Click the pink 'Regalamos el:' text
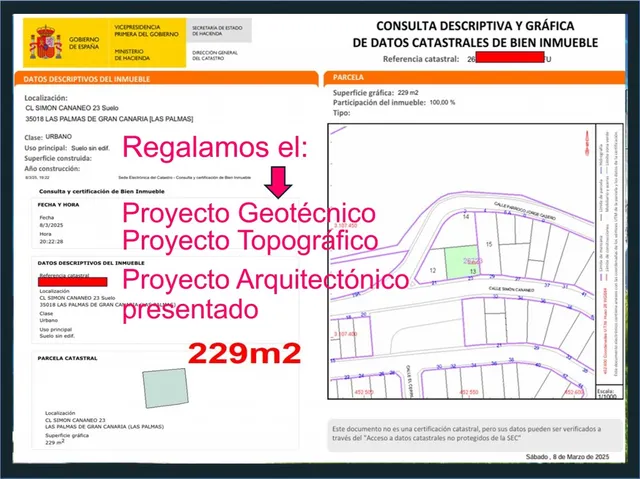Image resolution: width=640 pixels, height=479 pixels. 215,147
